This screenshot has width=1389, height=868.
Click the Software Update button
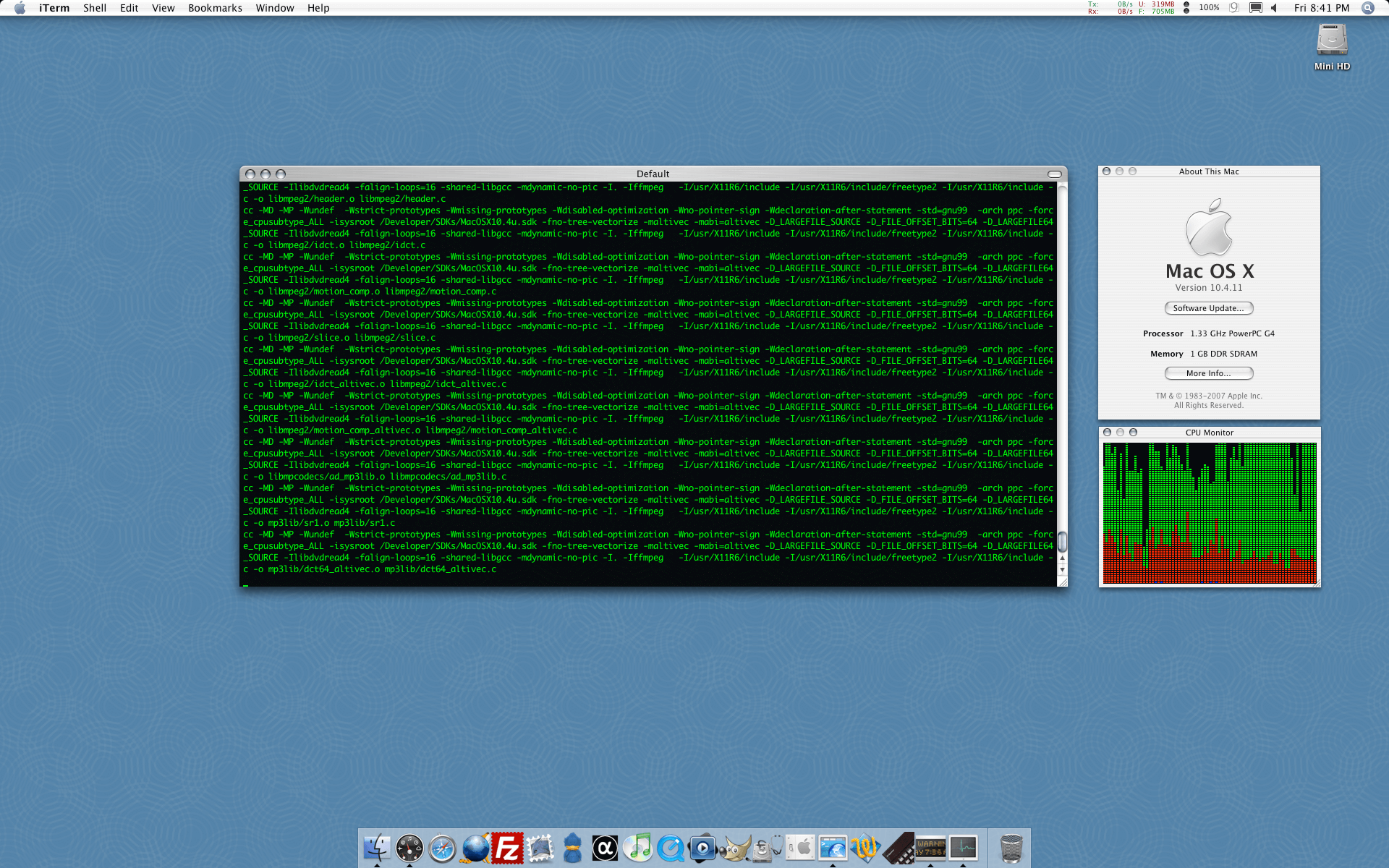click(1208, 308)
